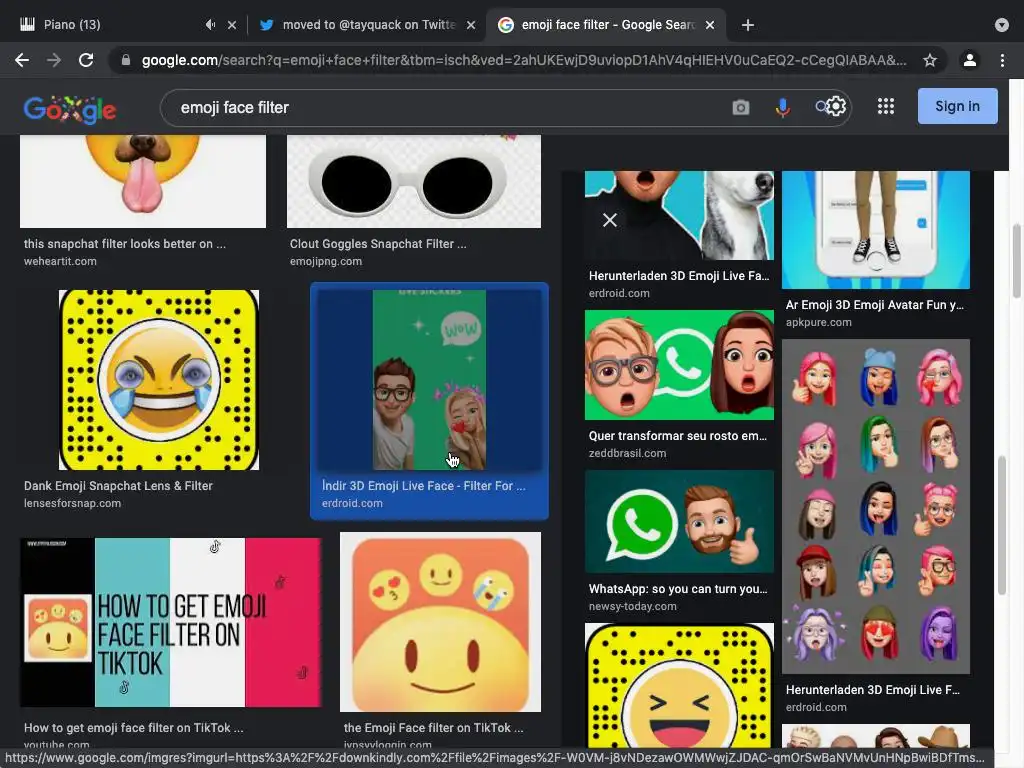The image size is (1024, 768).
Task: Click the newsy-today.com source link
Action: (633, 607)
